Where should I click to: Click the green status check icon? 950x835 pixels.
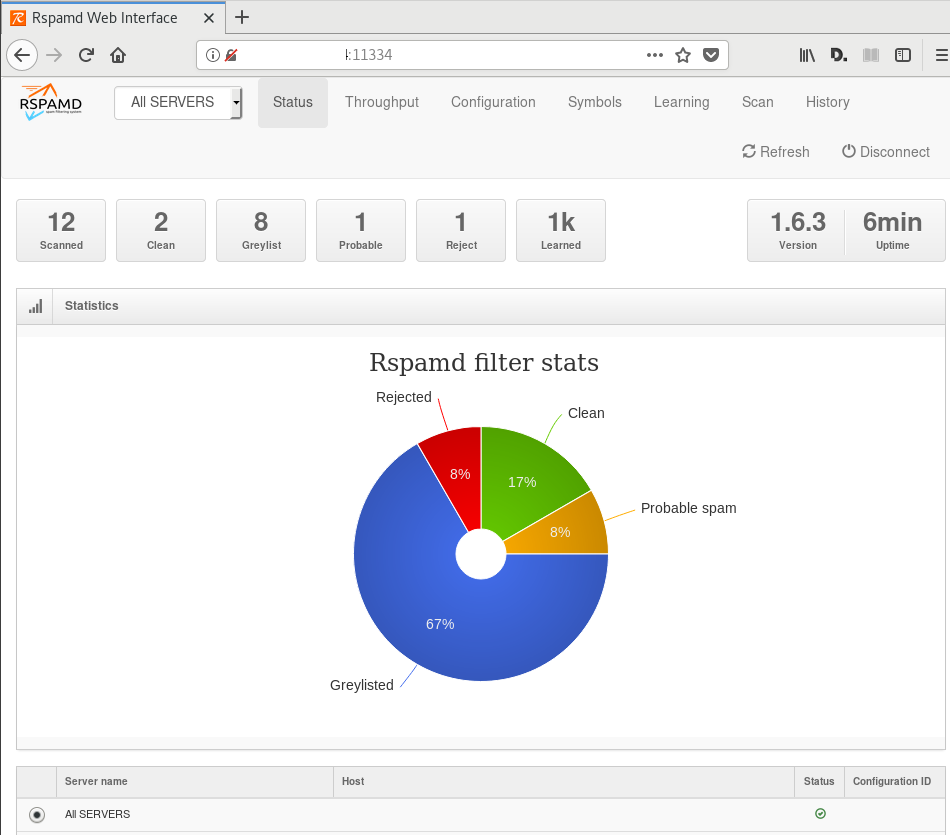point(820,814)
